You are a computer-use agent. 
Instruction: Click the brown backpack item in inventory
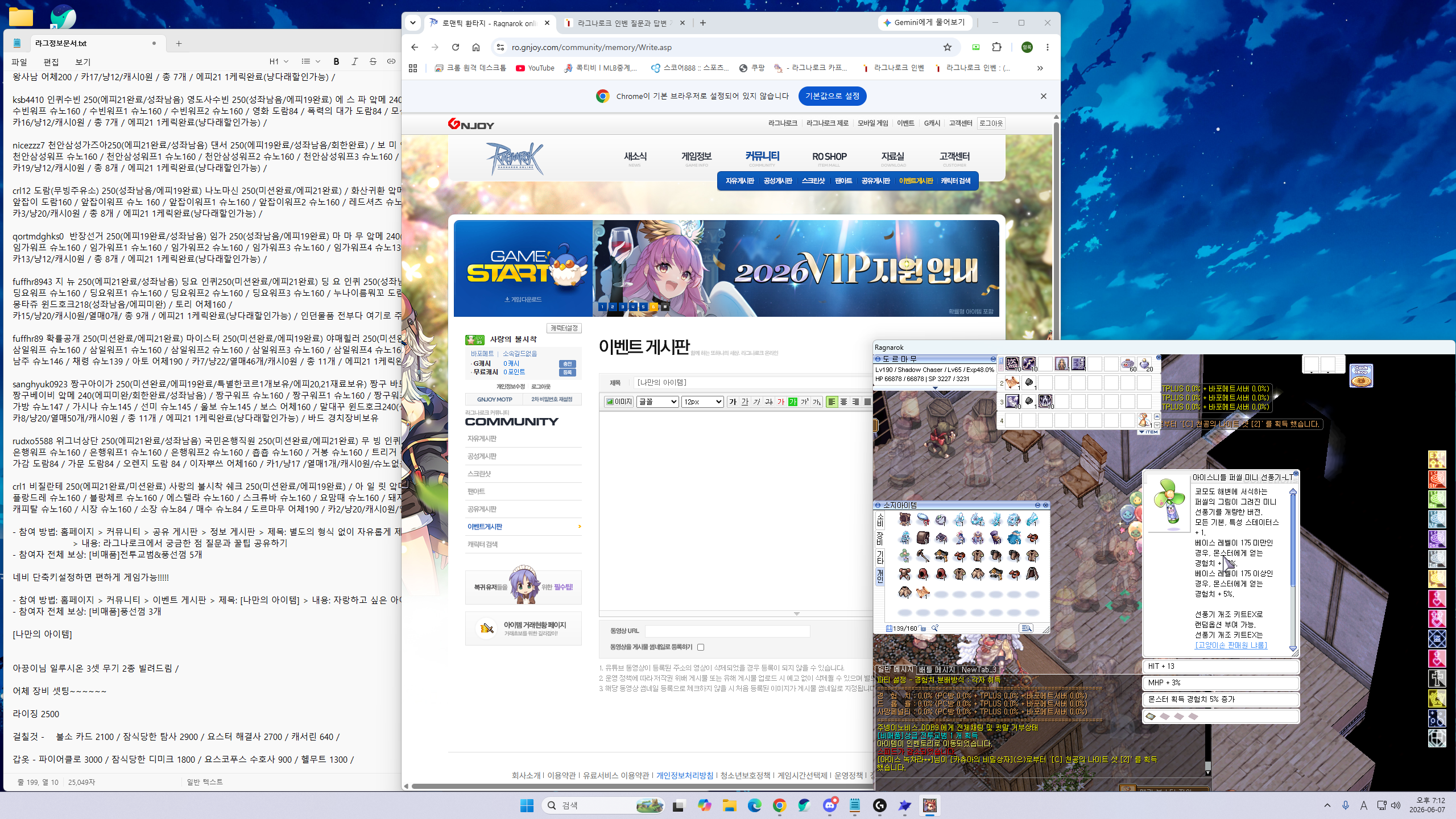[923, 537]
